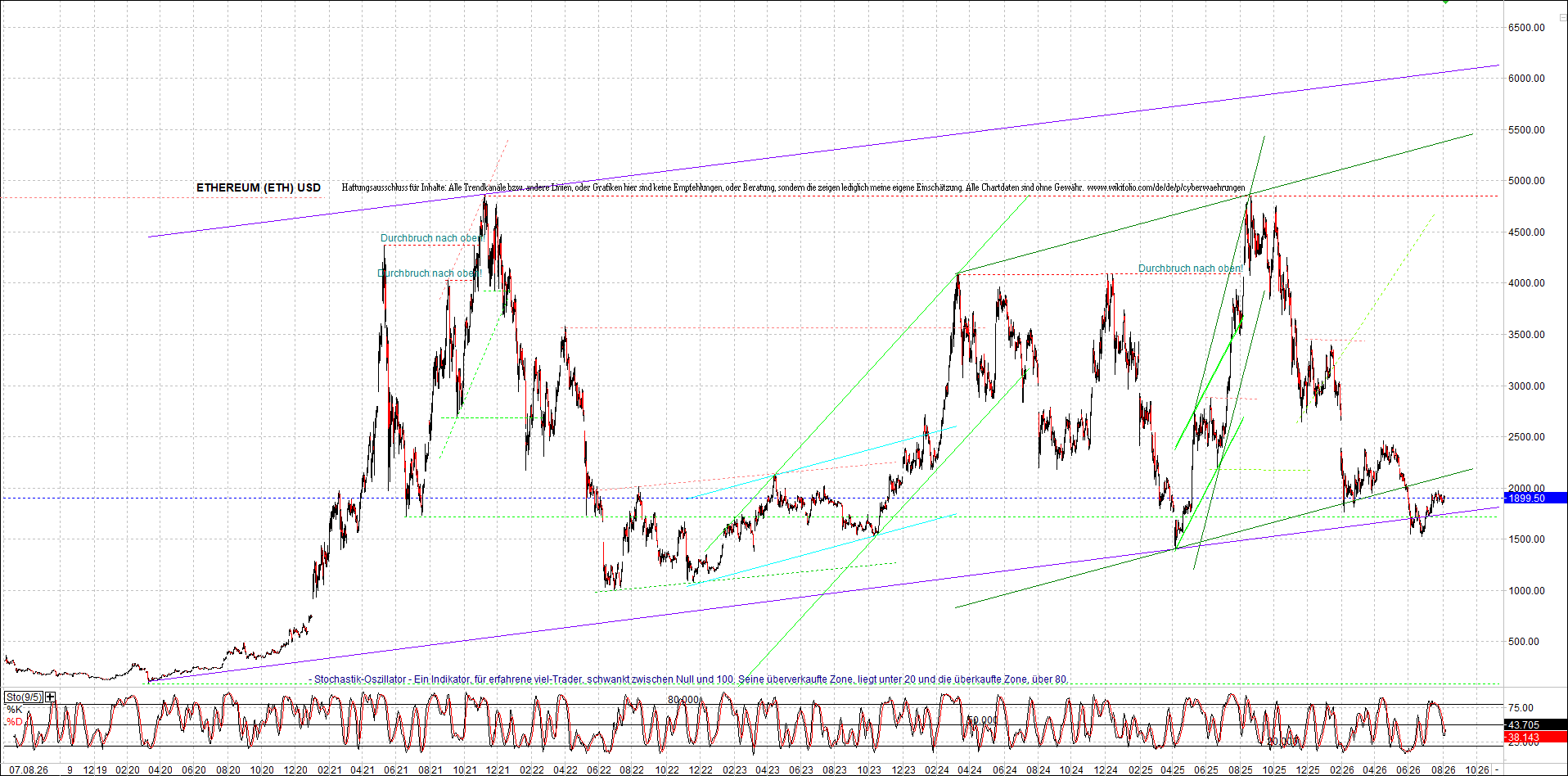
Task: Select the green diamond marker at chart top
Action: [x=1445, y=2]
